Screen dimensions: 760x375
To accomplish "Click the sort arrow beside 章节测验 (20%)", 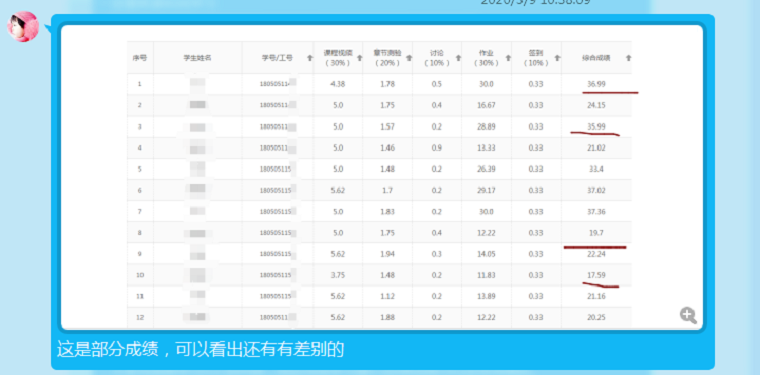I will pos(409,58).
